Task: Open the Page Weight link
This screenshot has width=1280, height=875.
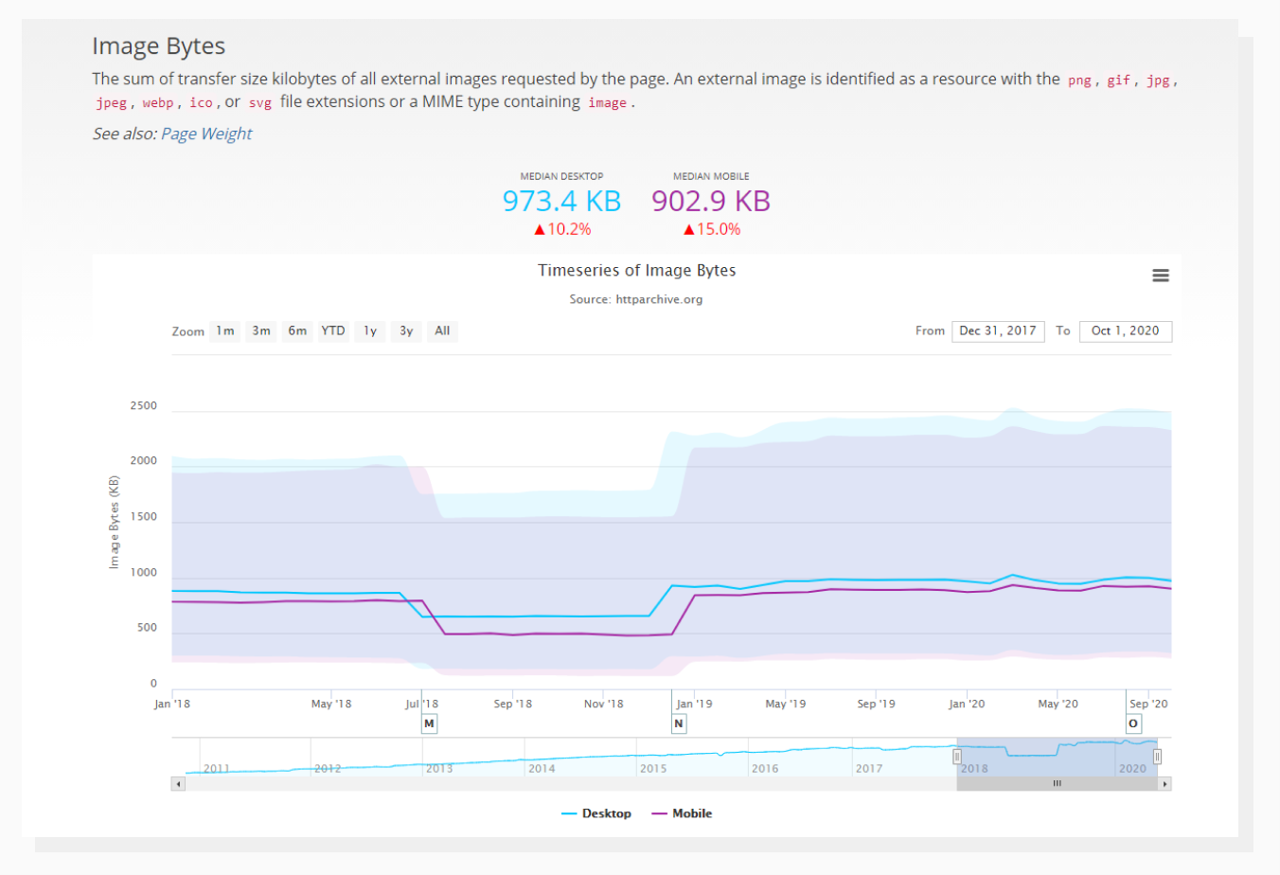Action: point(206,133)
